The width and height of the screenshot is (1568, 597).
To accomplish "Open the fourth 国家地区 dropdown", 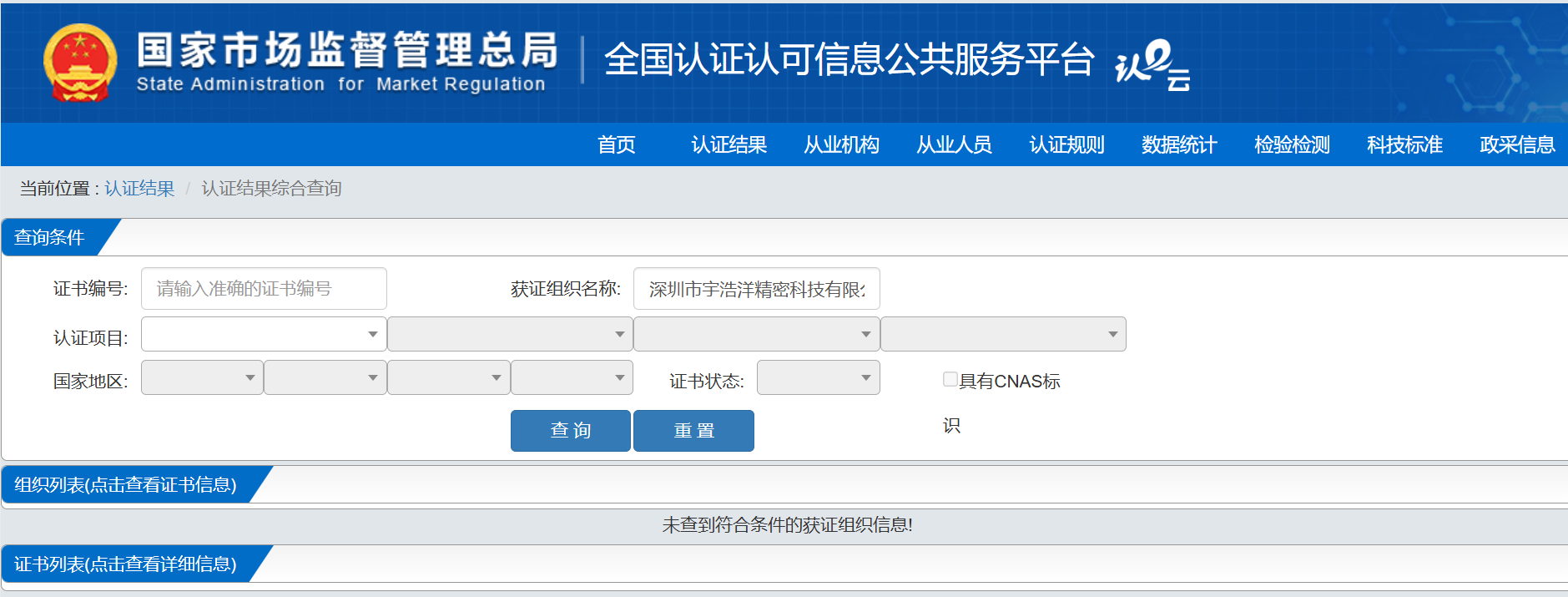I will point(572,377).
